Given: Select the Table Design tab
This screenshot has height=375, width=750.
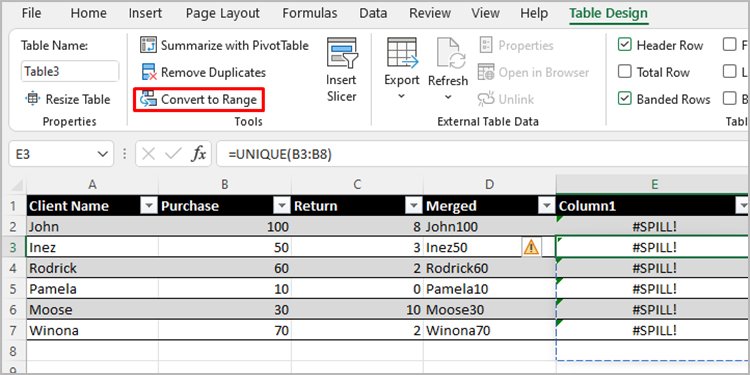Looking at the screenshot, I should point(608,13).
